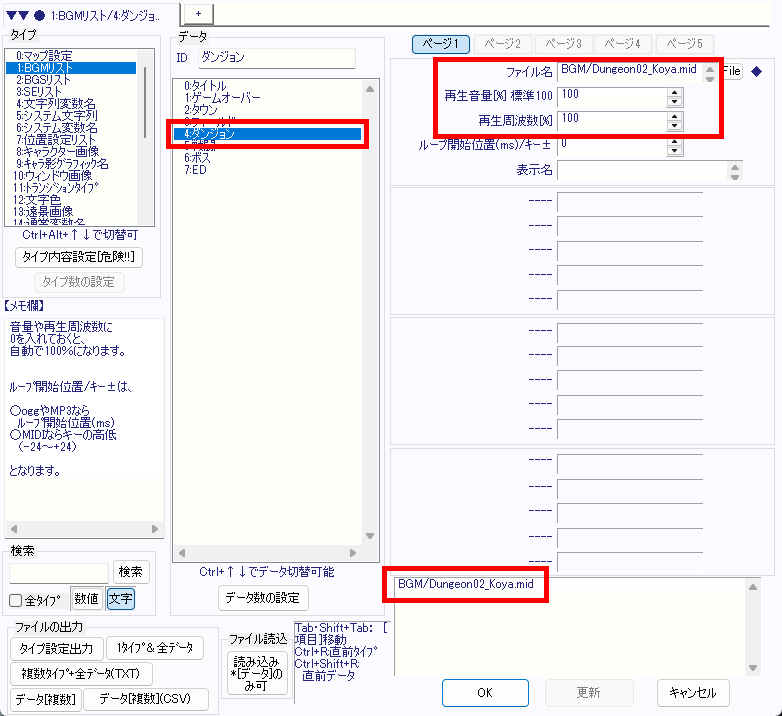The height and width of the screenshot is (716, 782).
Task: Click the File browse button
Action: (732, 71)
